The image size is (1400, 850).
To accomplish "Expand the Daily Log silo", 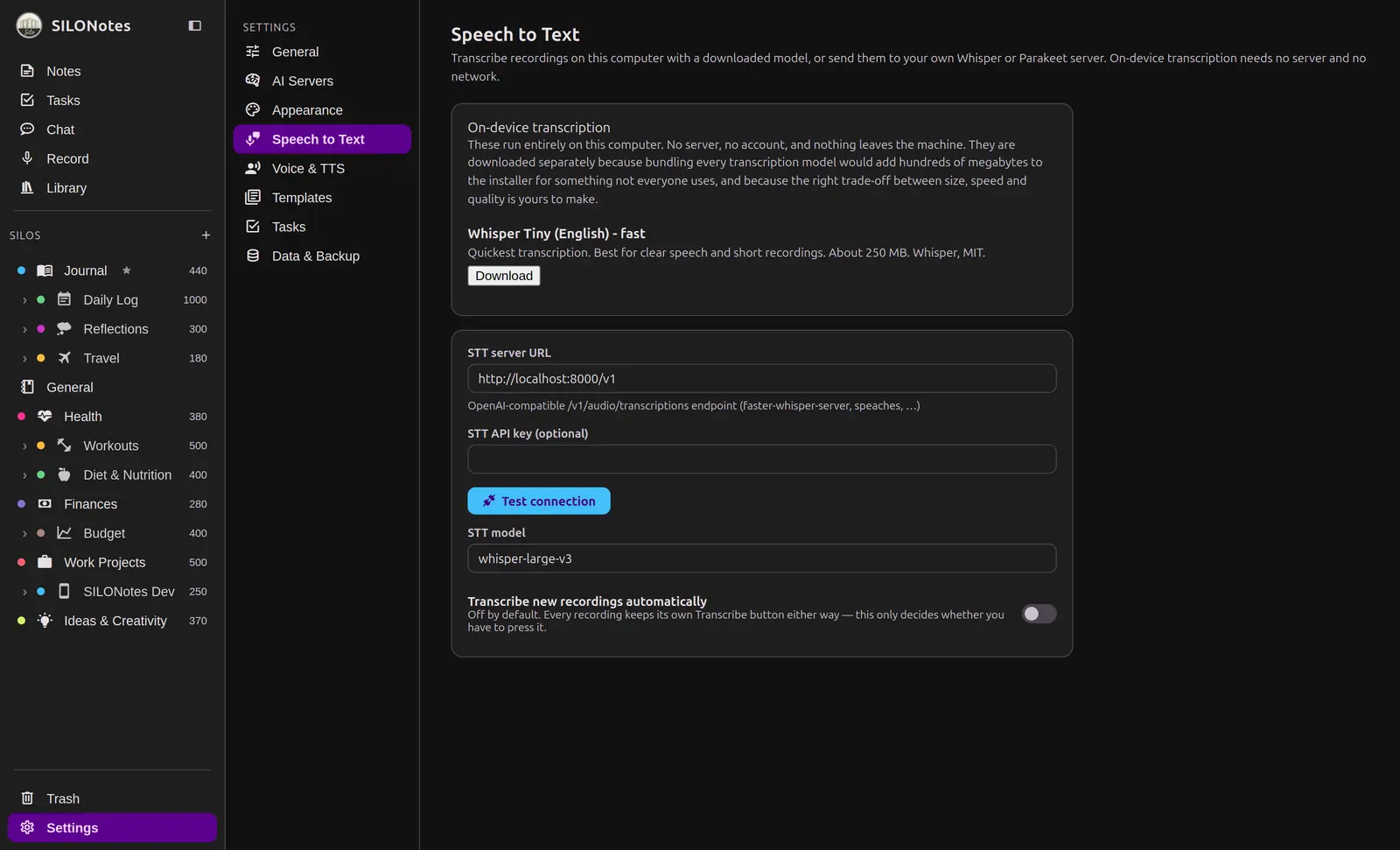I will point(24,299).
